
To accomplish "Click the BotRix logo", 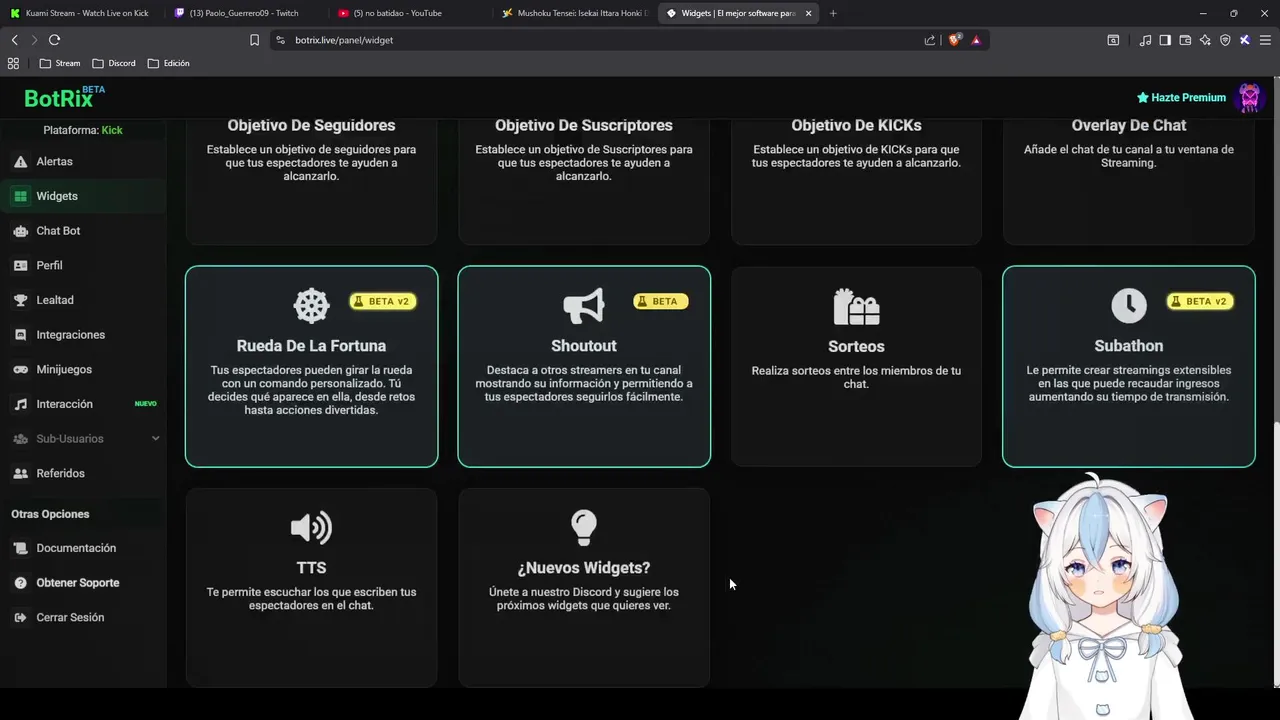I will (64, 98).
